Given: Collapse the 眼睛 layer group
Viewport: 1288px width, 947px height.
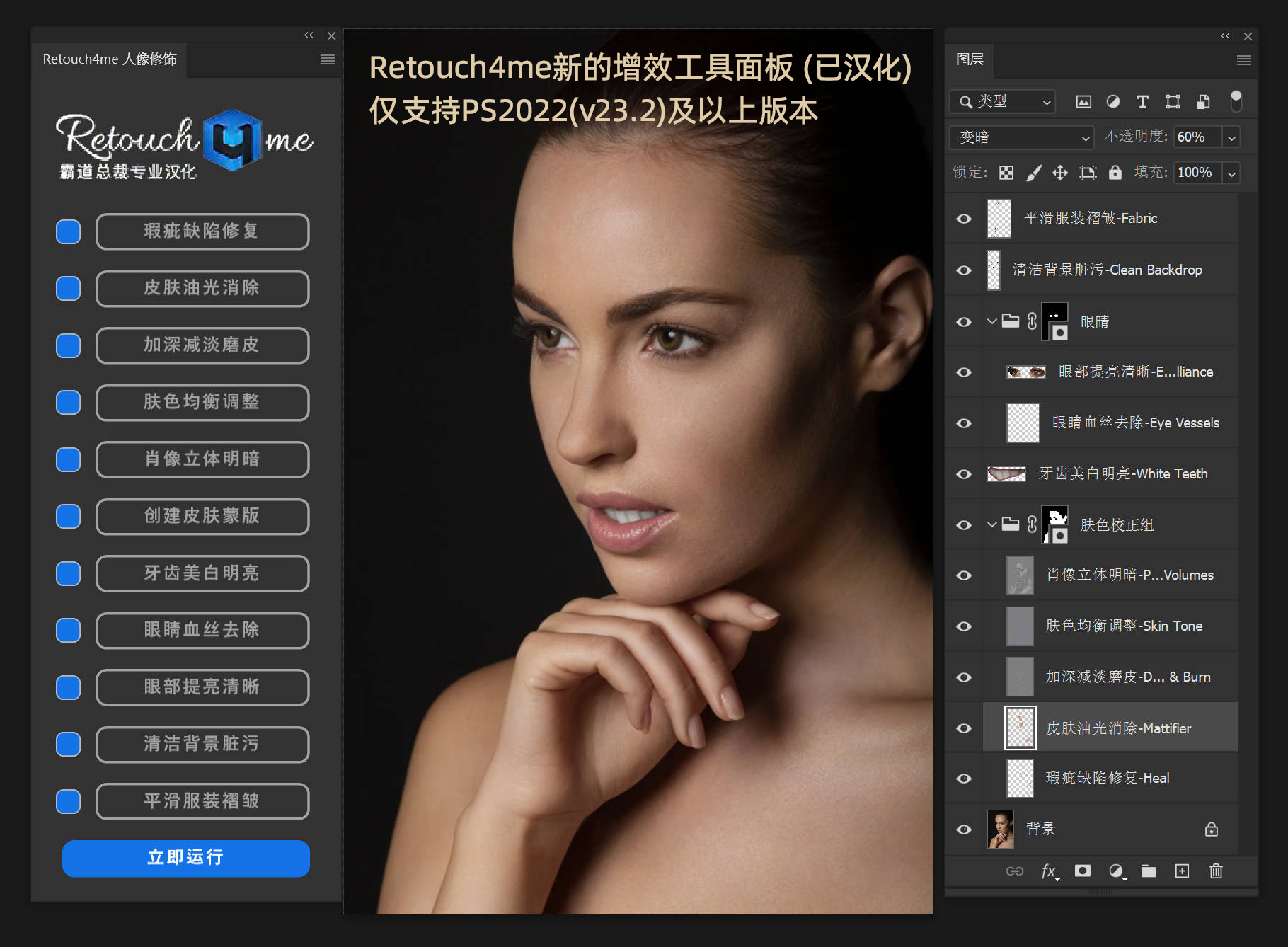Looking at the screenshot, I should [992, 321].
